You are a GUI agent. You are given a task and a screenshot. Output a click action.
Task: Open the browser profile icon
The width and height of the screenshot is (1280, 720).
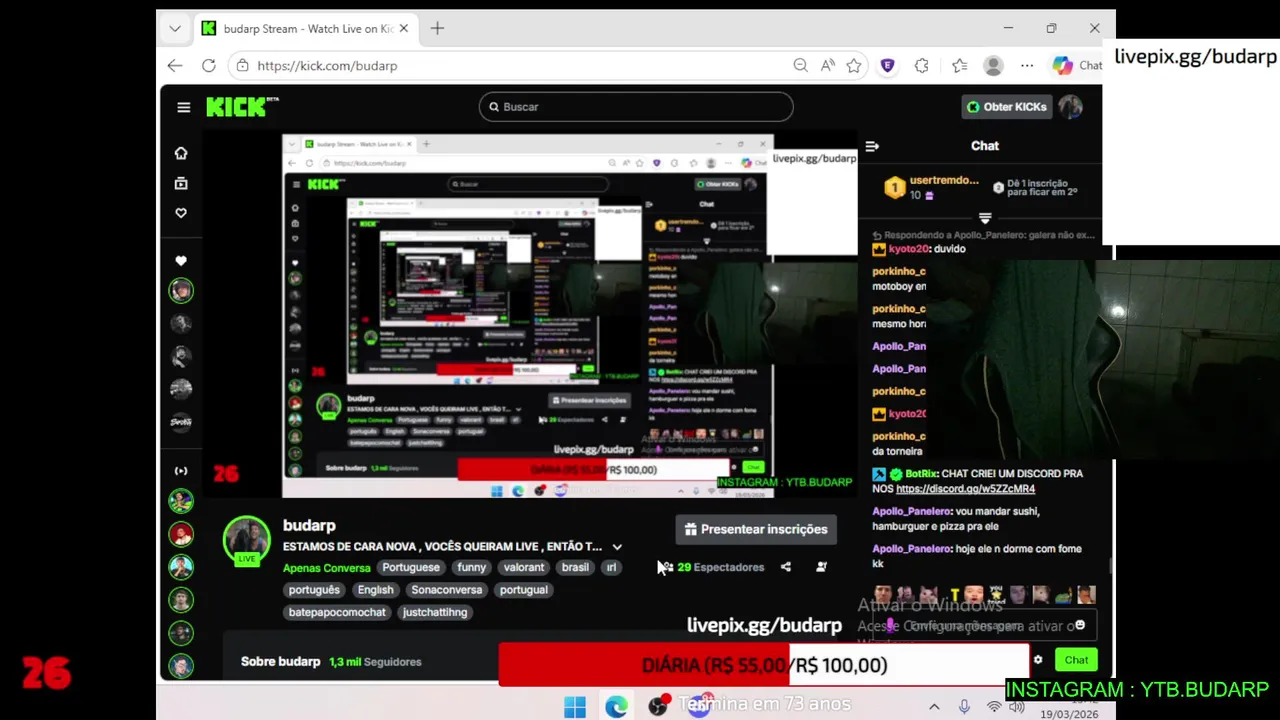click(x=993, y=65)
